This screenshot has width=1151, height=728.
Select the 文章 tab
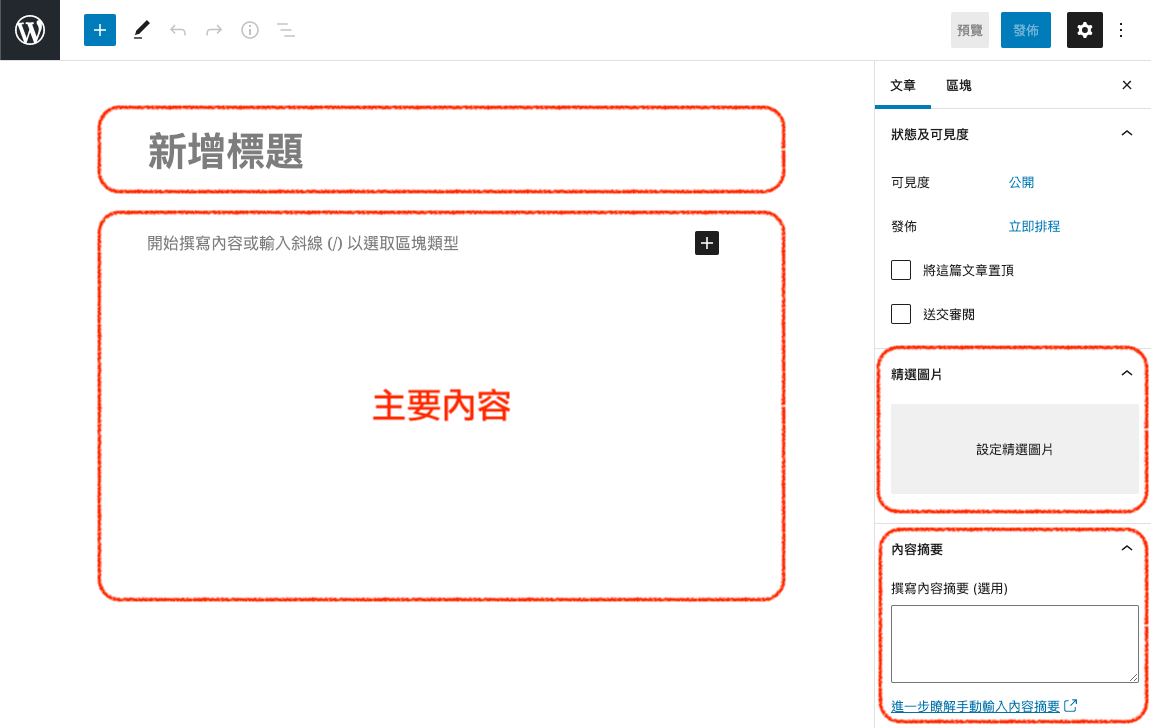point(903,86)
